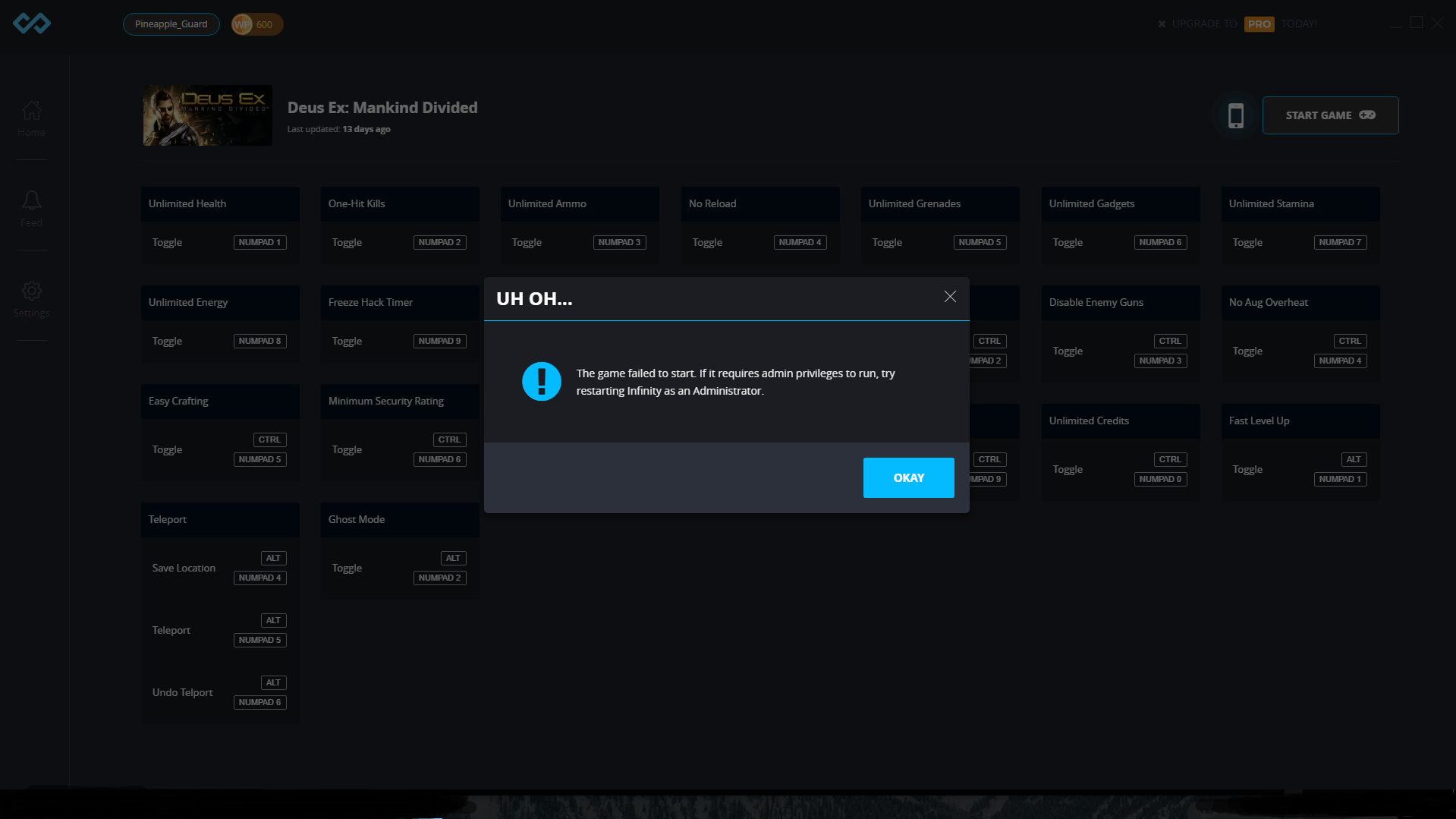Image resolution: width=1456 pixels, height=819 pixels.
Task: Open the Feed bell icon
Action: tap(31, 208)
